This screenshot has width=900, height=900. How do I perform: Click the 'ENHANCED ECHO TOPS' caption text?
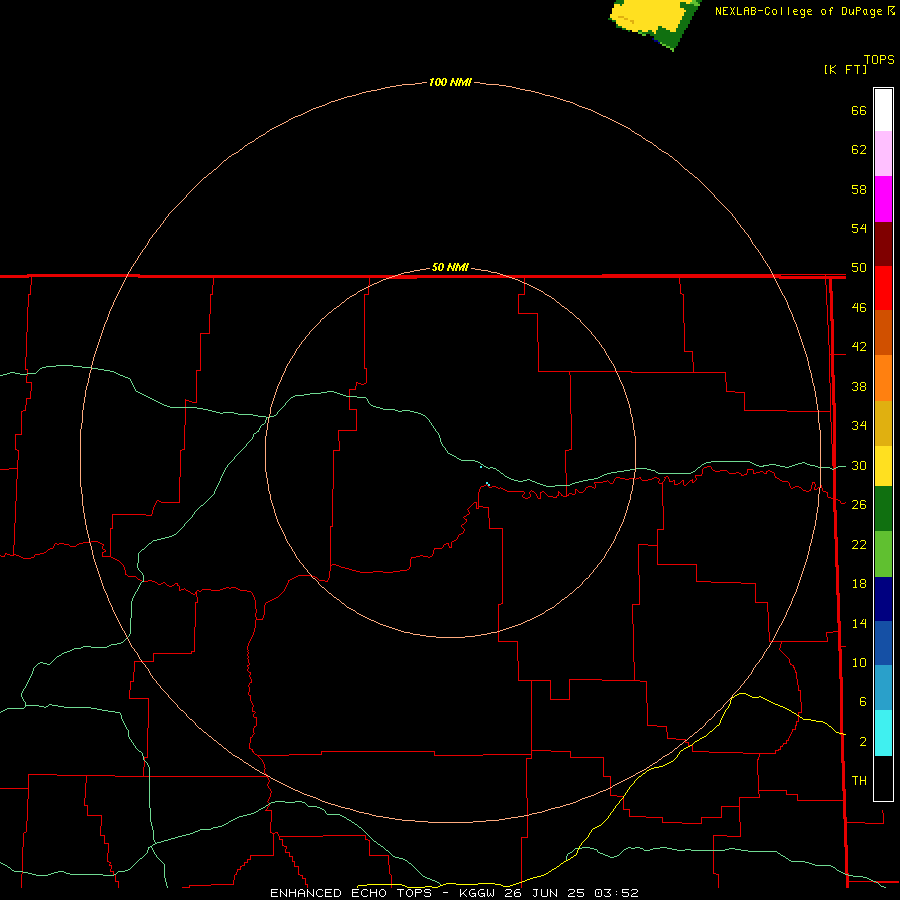[x=351, y=893]
